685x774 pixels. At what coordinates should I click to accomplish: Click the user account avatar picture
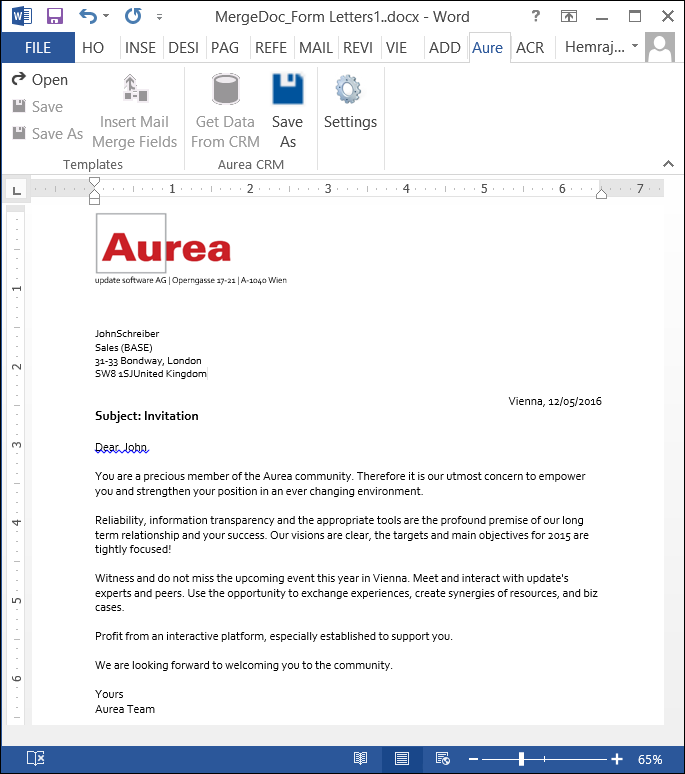click(x=660, y=47)
